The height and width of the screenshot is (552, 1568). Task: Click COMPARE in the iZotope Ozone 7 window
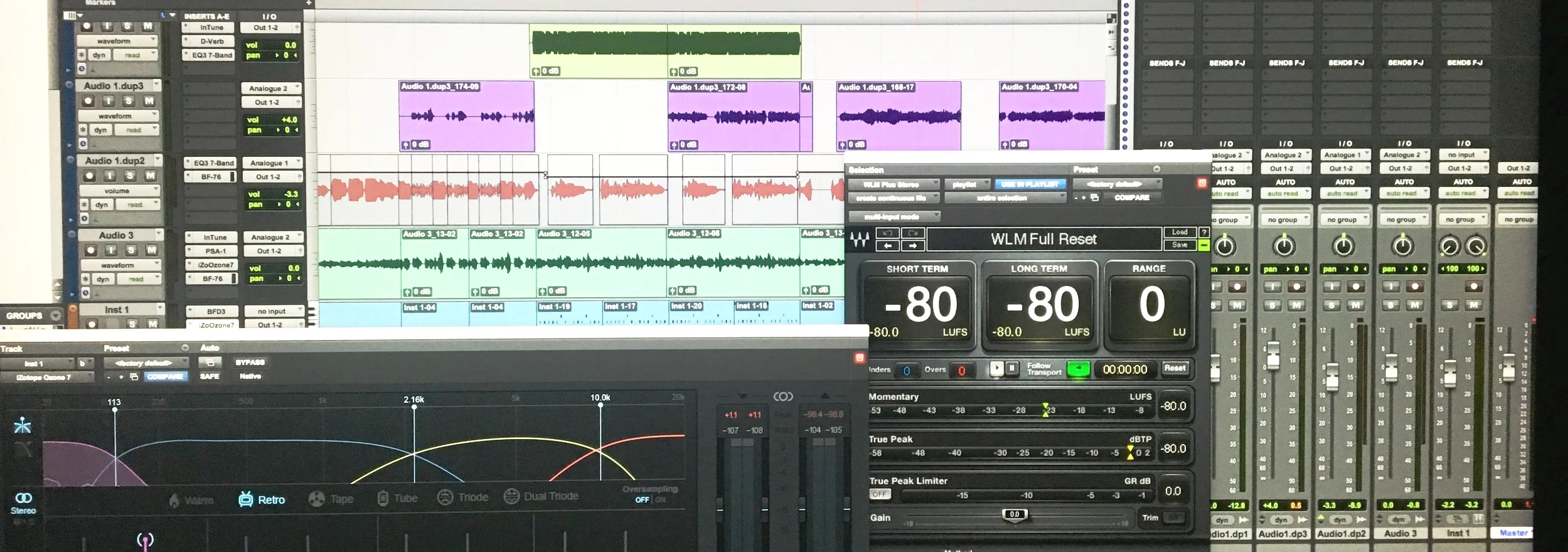pyautogui.click(x=165, y=377)
